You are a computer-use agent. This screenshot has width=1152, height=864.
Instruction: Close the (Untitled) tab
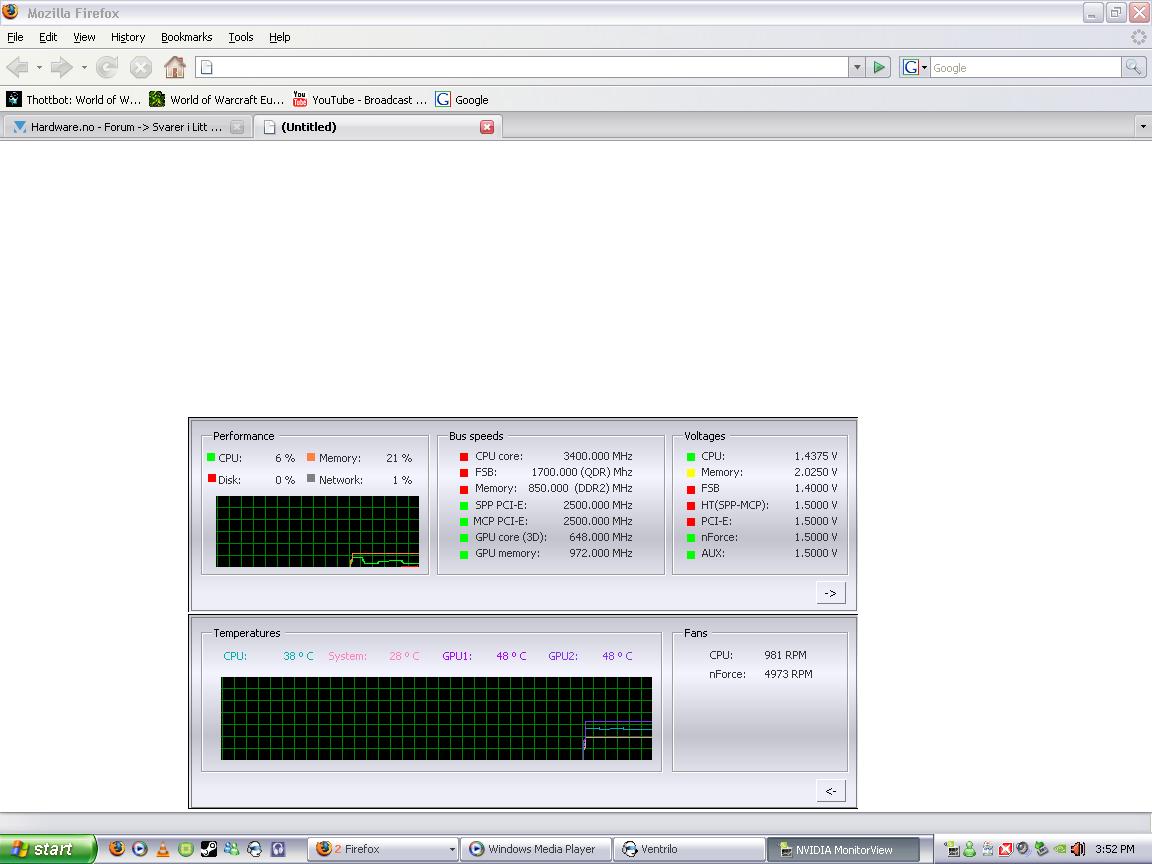pyautogui.click(x=487, y=127)
